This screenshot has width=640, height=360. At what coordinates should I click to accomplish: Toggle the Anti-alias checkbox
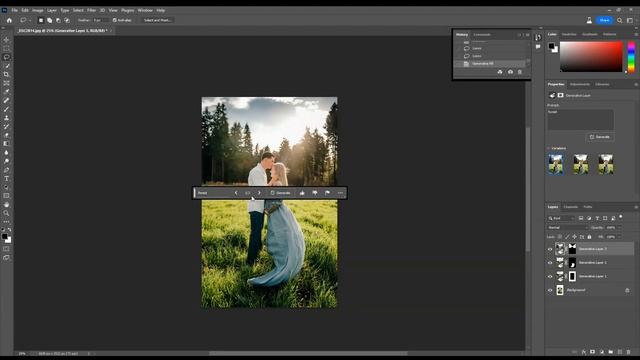pyautogui.click(x=115, y=20)
